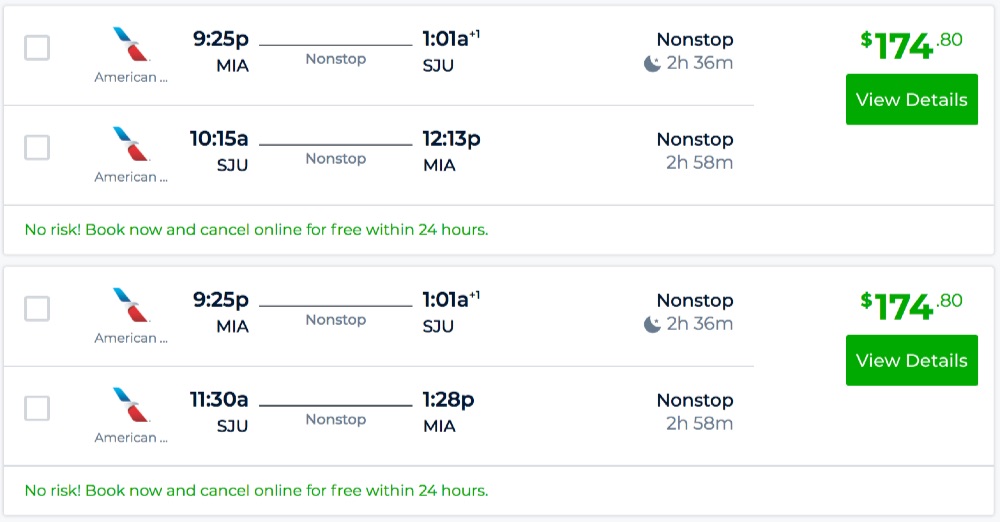Click the first $174.80 price

[x=911, y=45]
